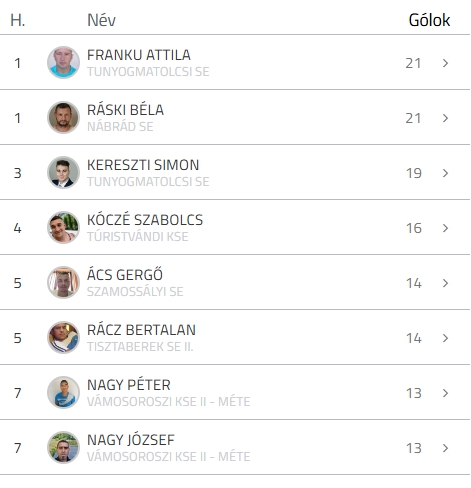Expand Nagy Péter row chevron
Image resolution: width=471 pixels, height=488 pixels.
(x=445, y=393)
